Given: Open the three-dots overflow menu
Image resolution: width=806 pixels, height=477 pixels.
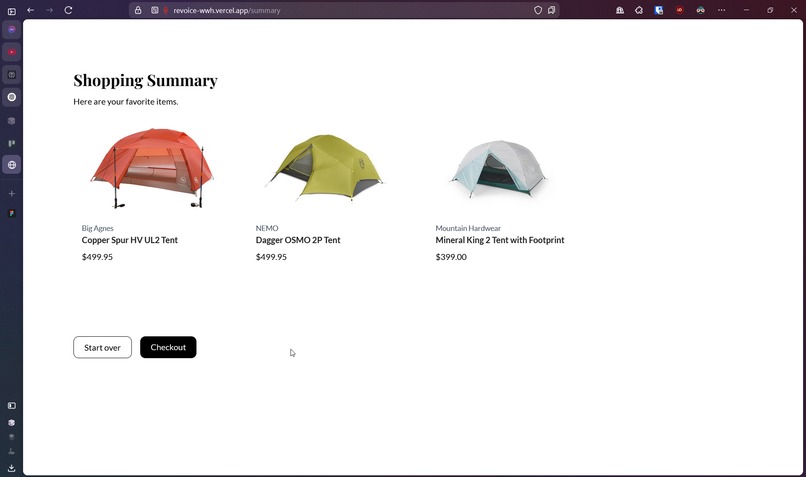Looking at the screenshot, I should tap(722, 10).
